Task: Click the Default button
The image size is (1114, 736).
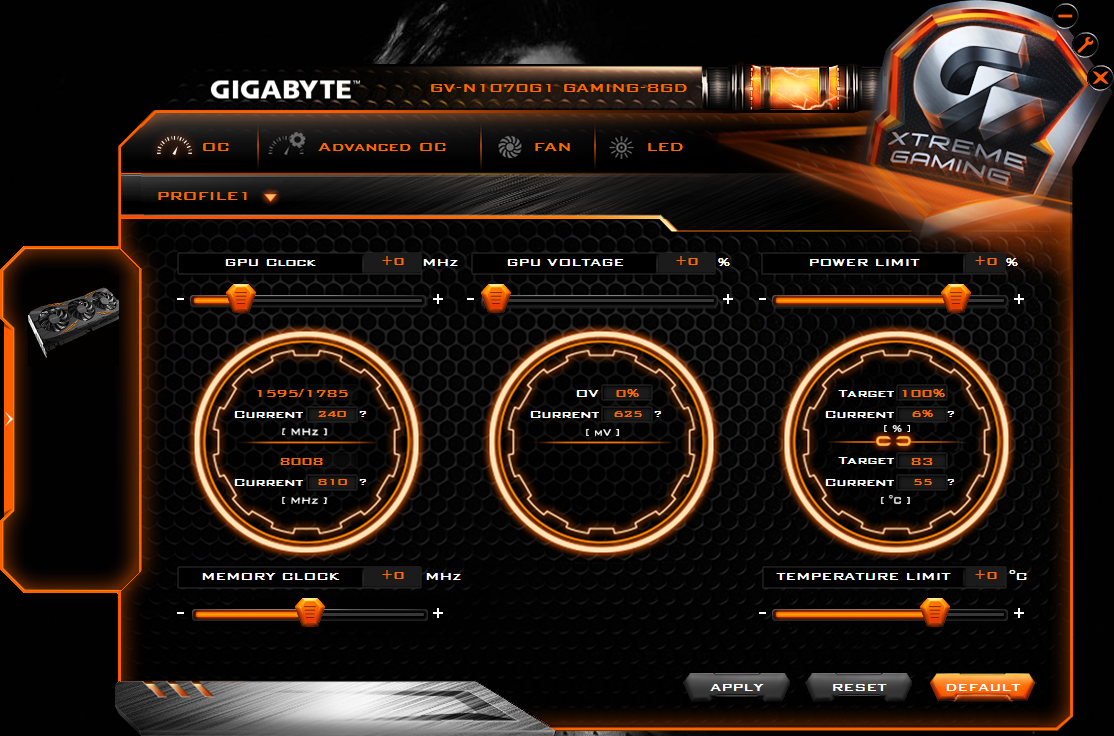Action: (x=983, y=687)
